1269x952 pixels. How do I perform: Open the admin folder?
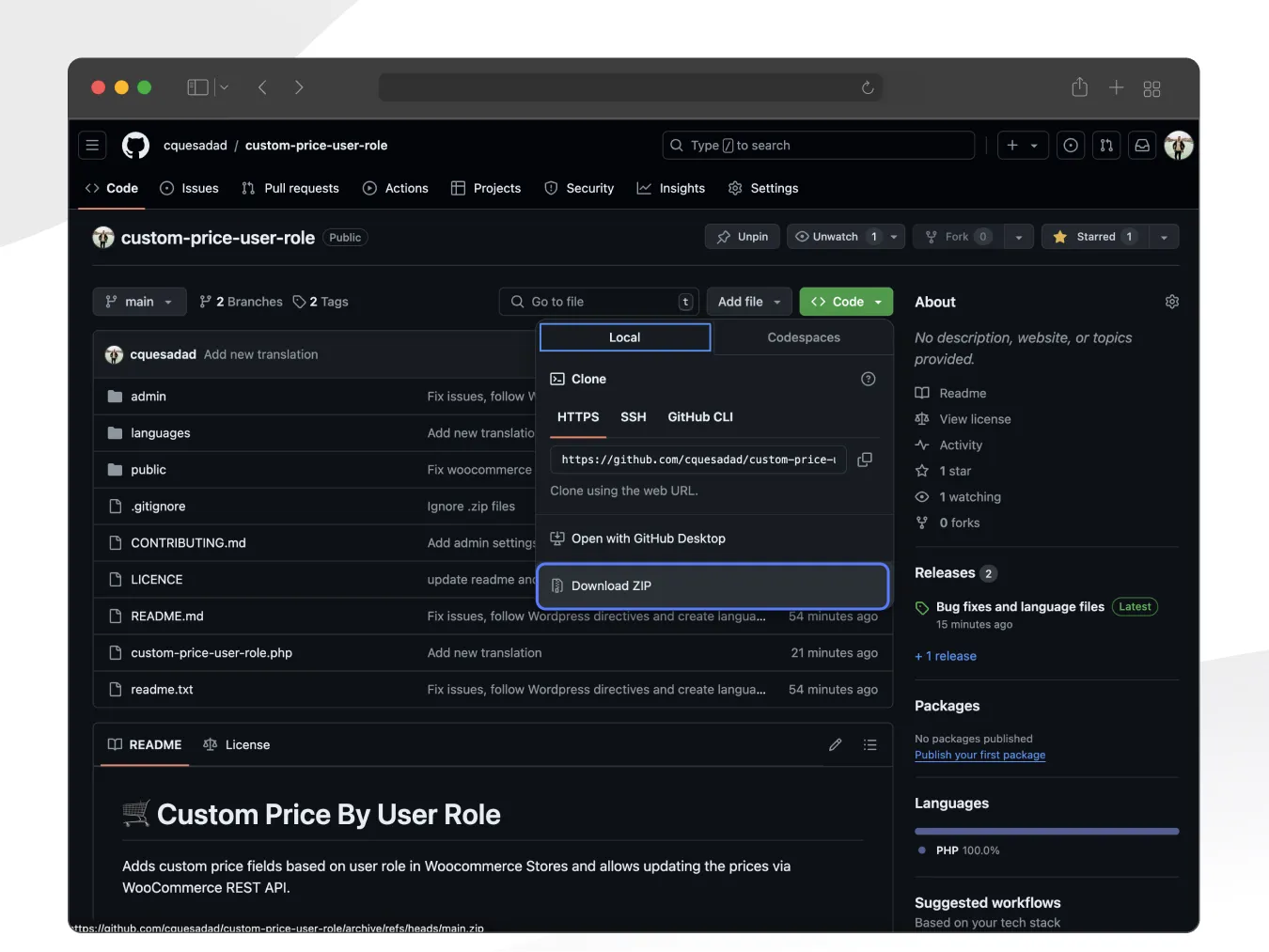pyautogui.click(x=149, y=397)
